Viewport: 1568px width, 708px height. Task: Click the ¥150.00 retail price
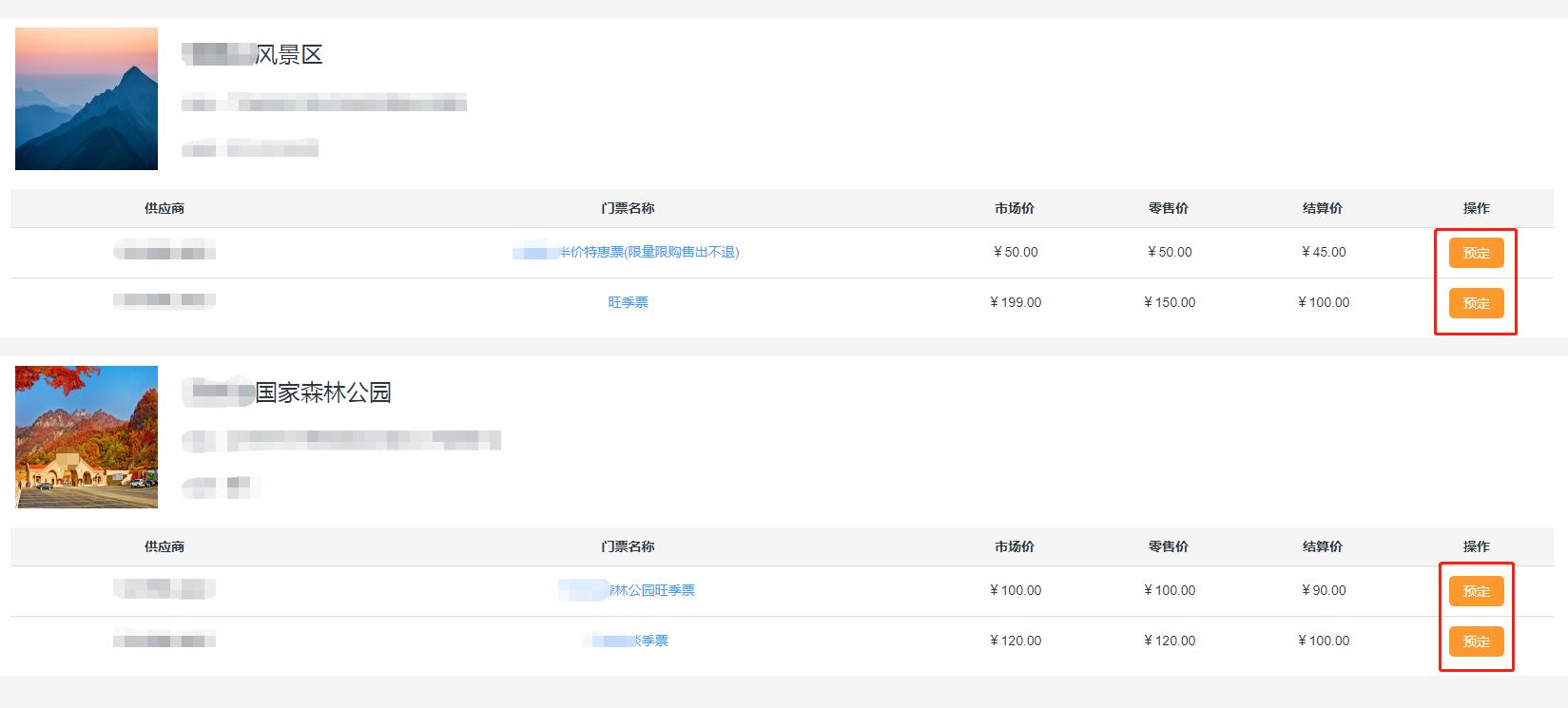tap(1169, 302)
